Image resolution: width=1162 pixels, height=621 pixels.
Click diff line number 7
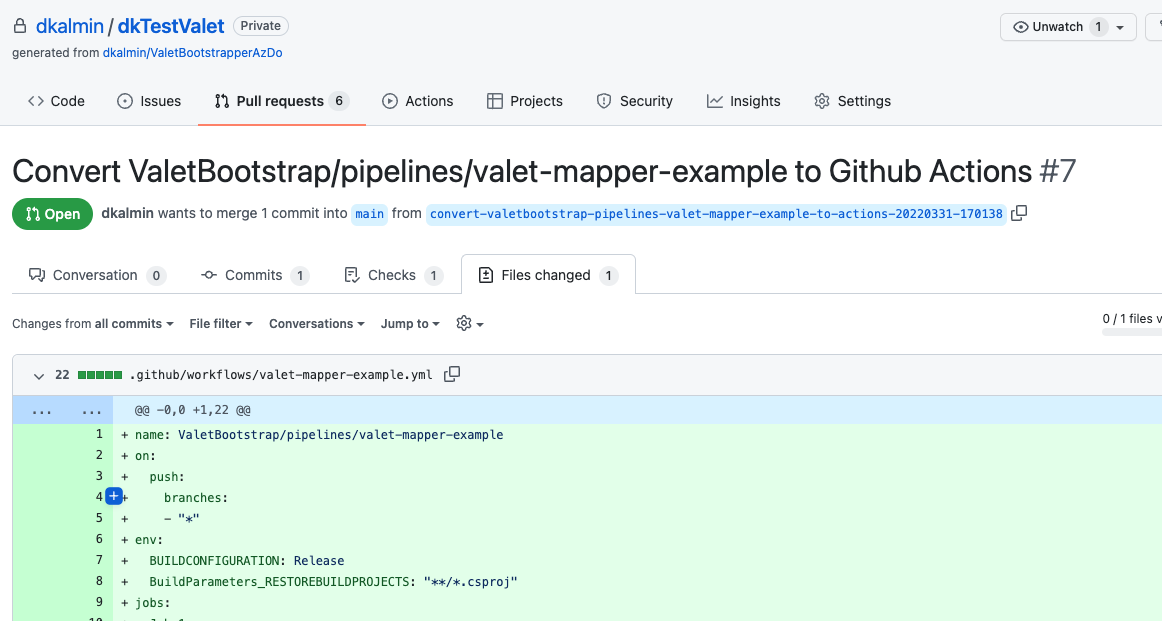pyautogui.click(x=99, y=560)
